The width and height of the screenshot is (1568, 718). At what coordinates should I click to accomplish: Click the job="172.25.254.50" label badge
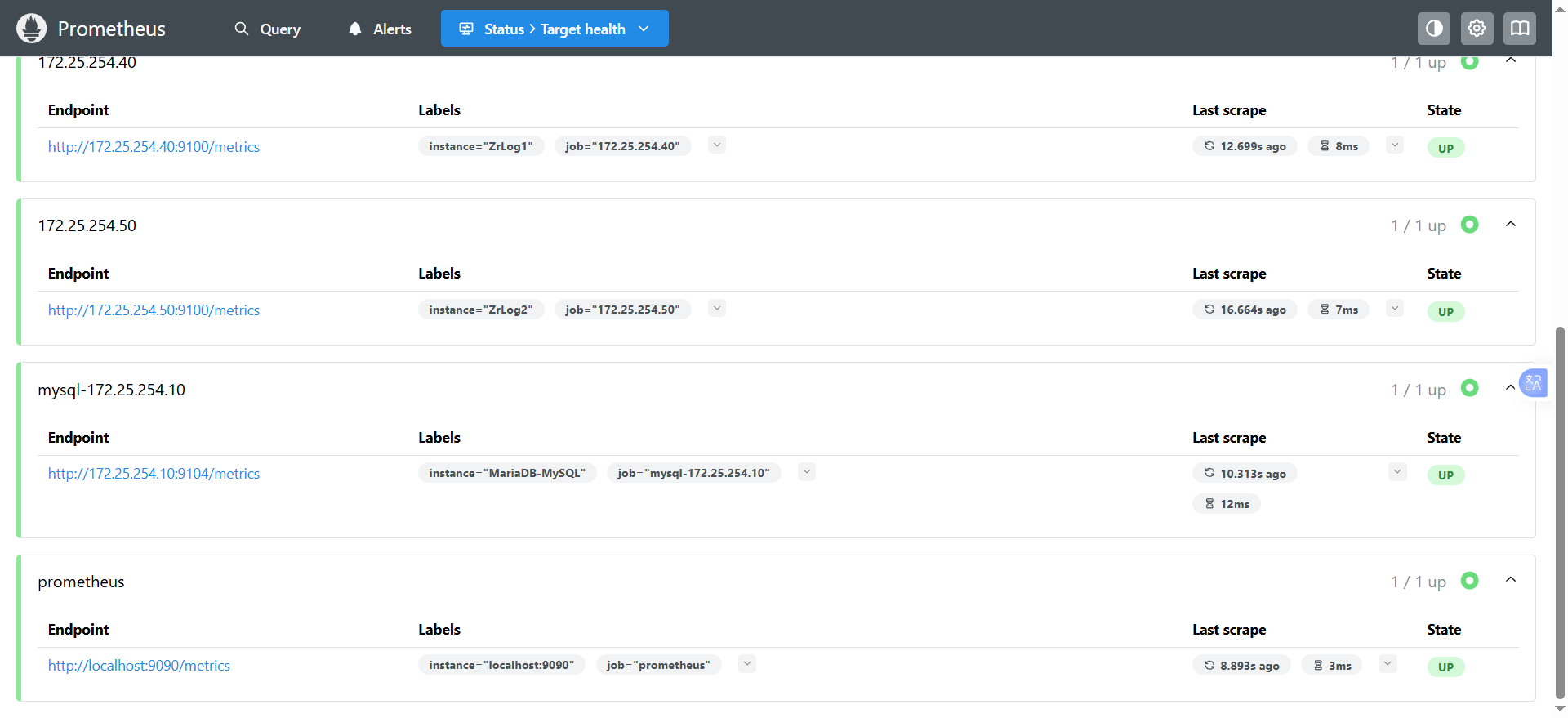622,310
